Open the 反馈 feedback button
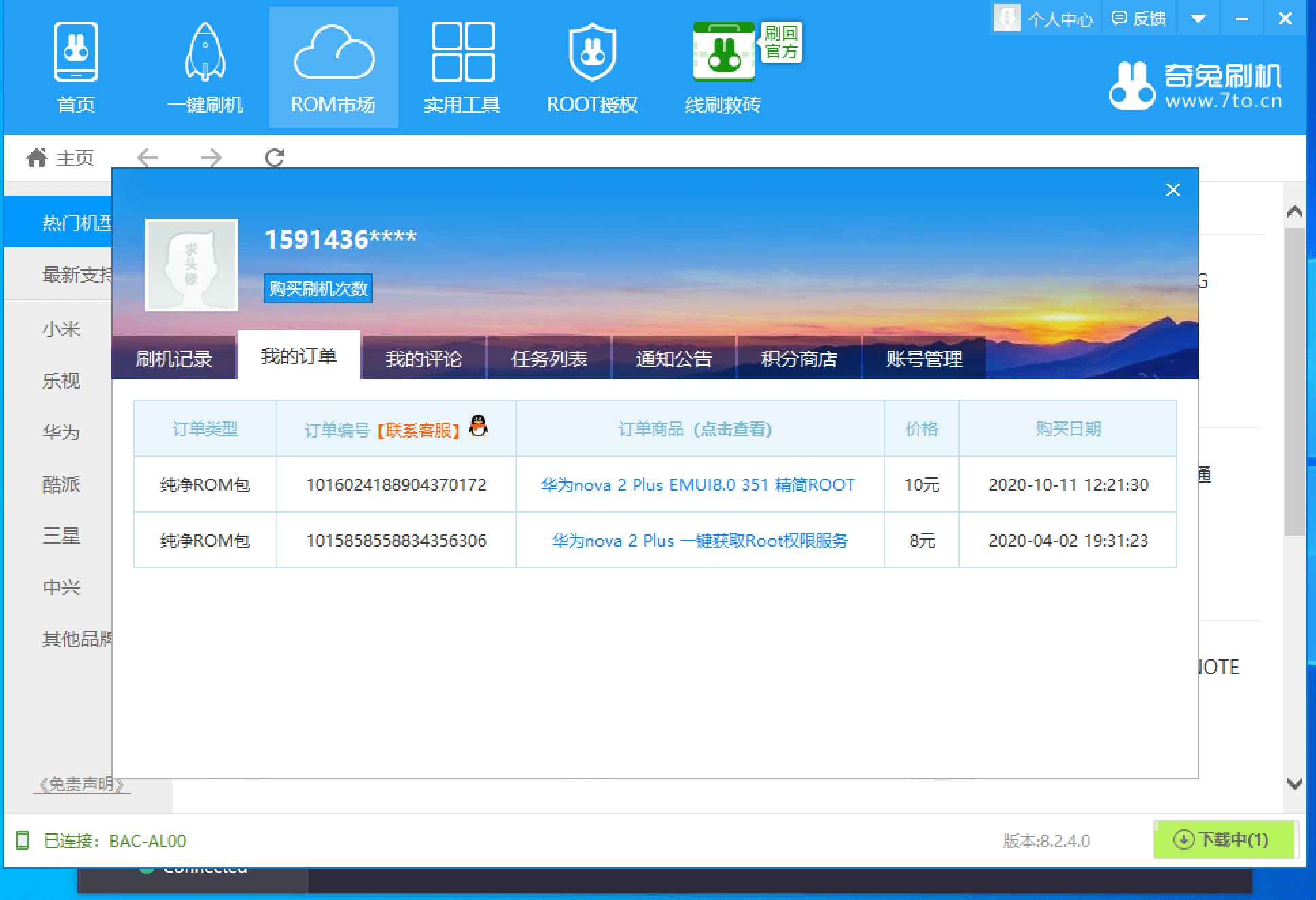Image resolution: width=1316 pixels, height=900 pixels. click(1139, 18)
